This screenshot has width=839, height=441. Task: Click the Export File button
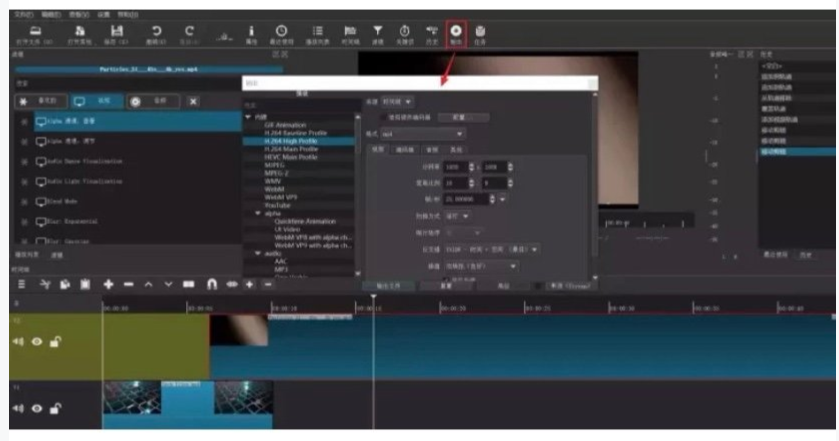click(x=380, y=285)
